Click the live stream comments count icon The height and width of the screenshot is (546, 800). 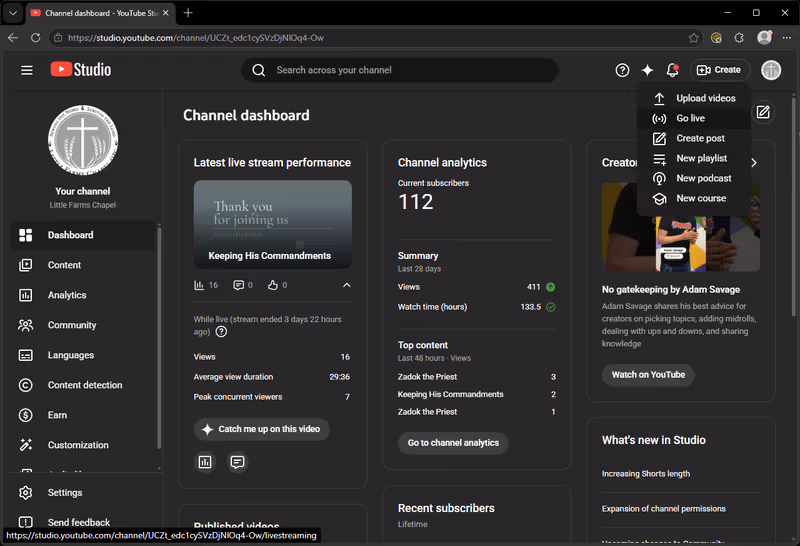pos(238,285)
